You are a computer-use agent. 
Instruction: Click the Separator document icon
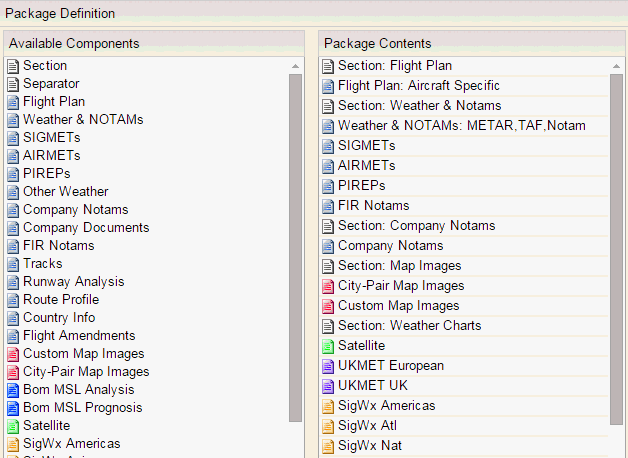tap(13, 84)
